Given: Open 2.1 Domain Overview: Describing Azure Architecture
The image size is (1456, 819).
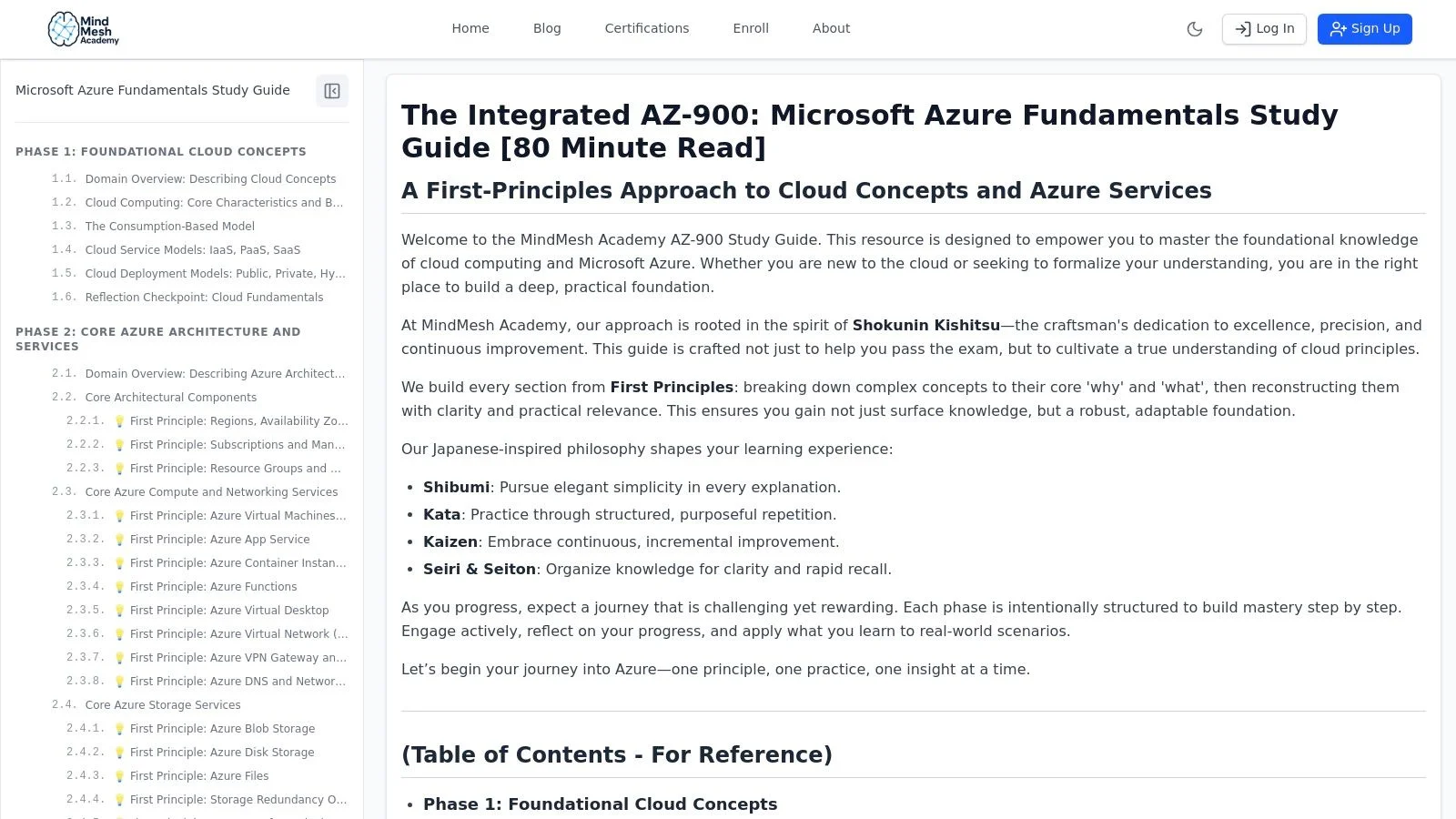Looking at the screenshot, I should click(216, 374).
